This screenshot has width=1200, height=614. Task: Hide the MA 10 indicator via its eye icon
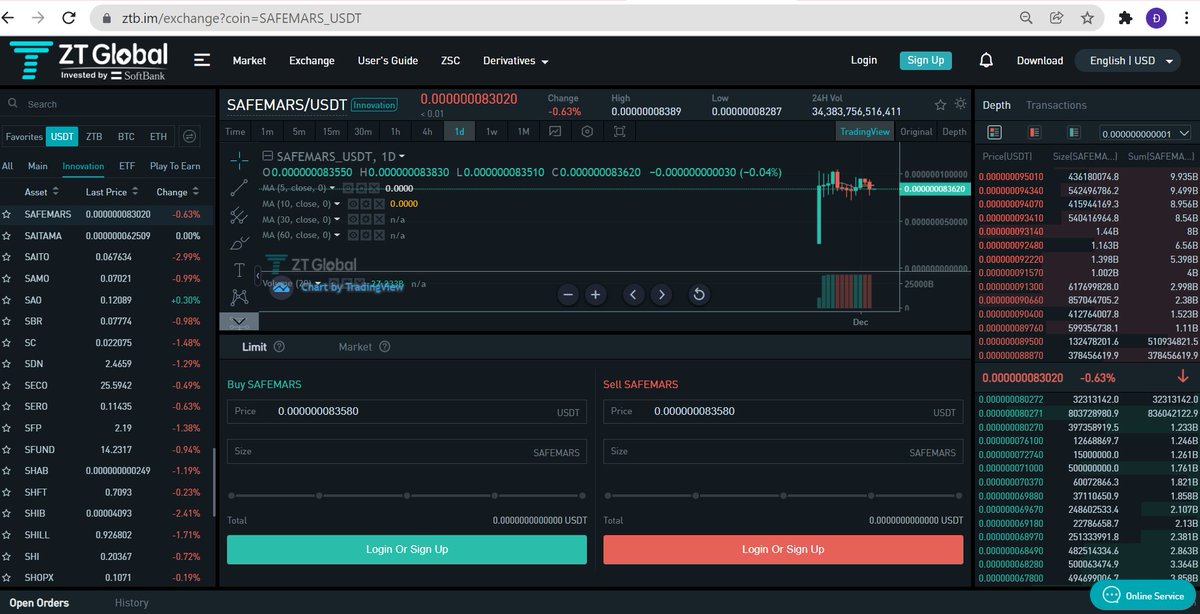[x=354, y=204]
